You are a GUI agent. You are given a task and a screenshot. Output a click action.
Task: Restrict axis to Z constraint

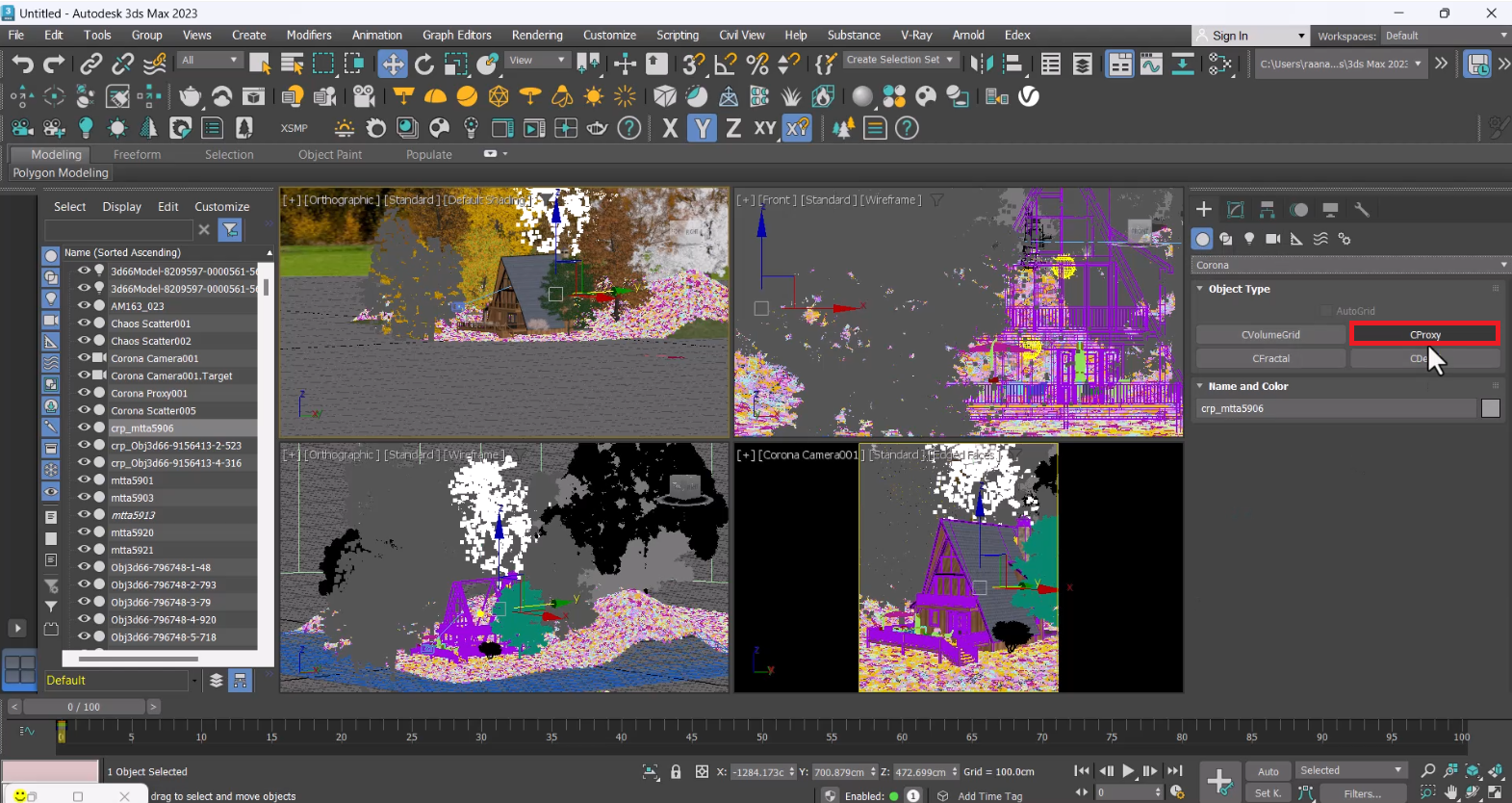pos(733,128)
